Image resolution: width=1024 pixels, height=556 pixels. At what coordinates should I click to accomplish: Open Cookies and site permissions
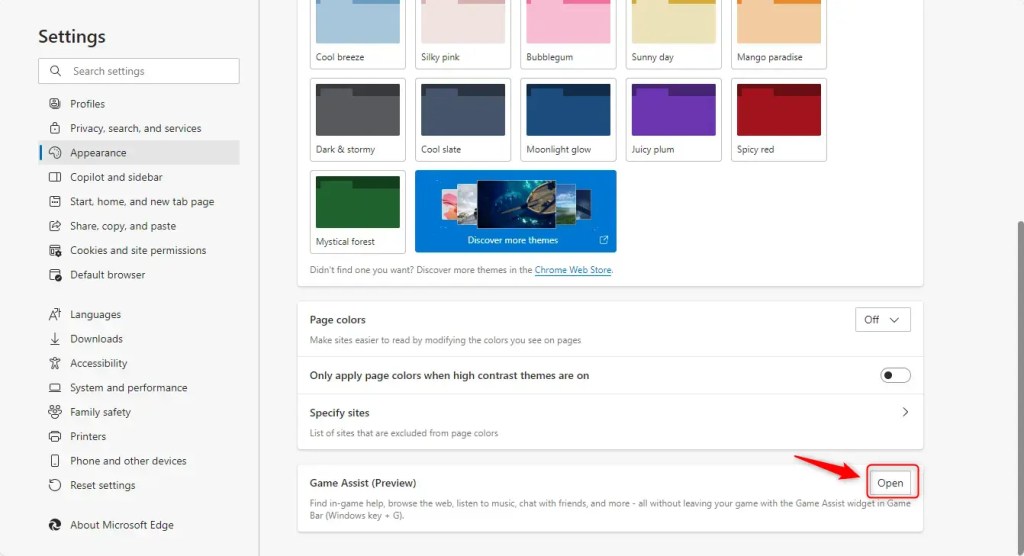tap(139, 250)
